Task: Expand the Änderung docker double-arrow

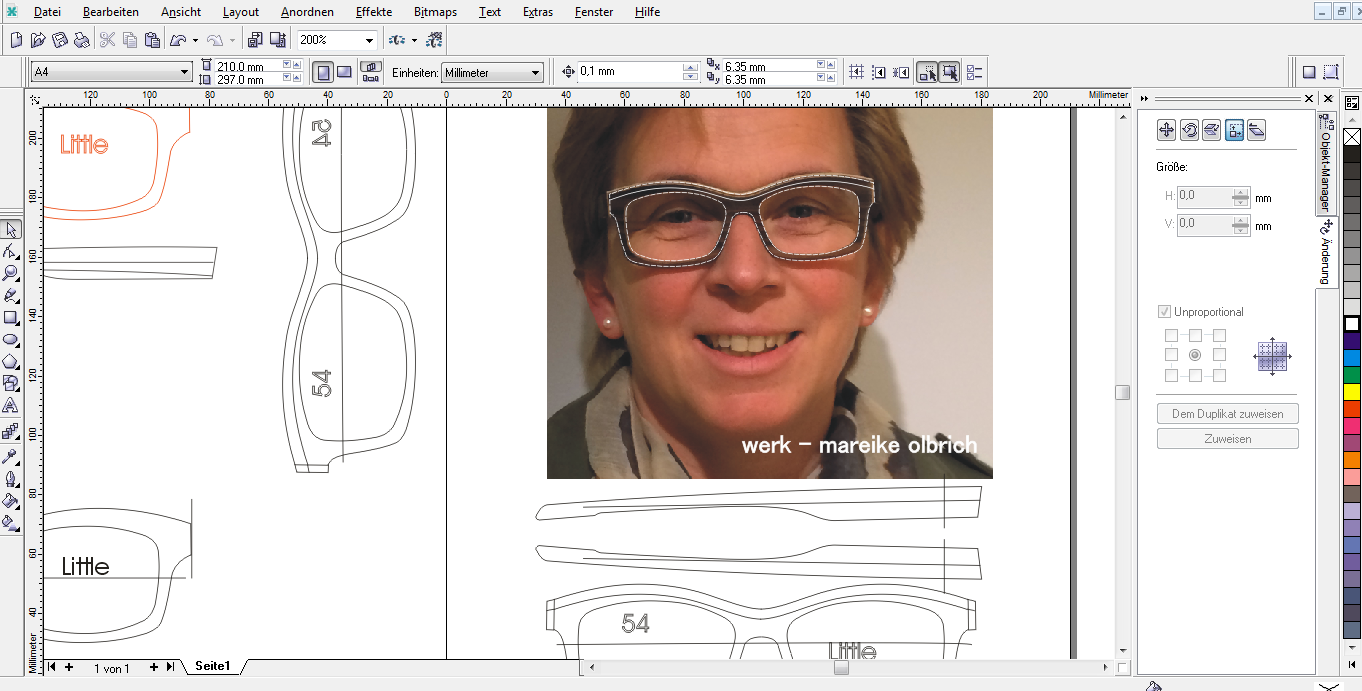Action: pos(1145,98)
